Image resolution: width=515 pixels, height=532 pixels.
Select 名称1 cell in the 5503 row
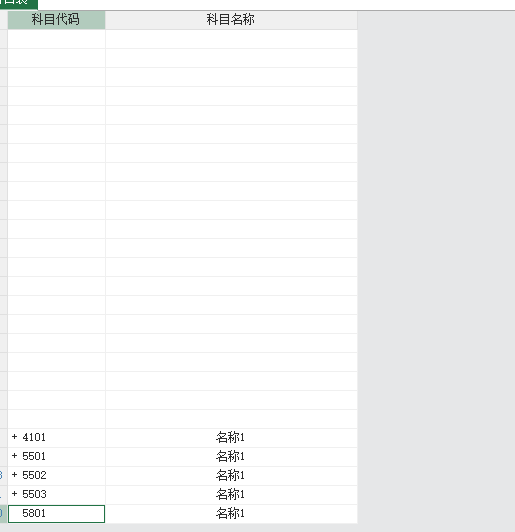click(231, 495)
